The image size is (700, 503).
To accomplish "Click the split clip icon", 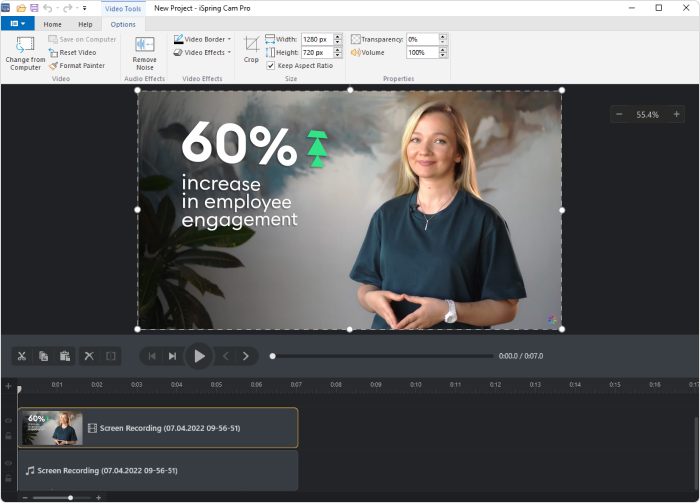I will [x=111, y=356].
